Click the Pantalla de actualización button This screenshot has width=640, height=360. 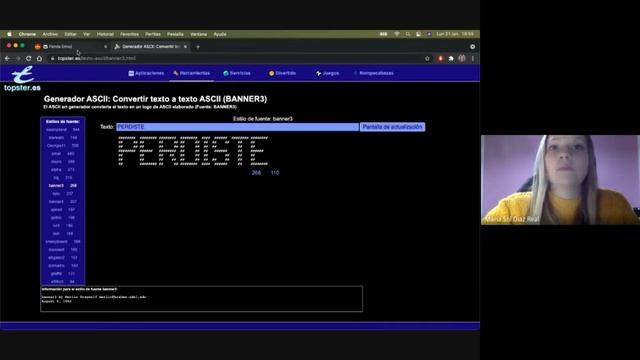pos(392,127)
